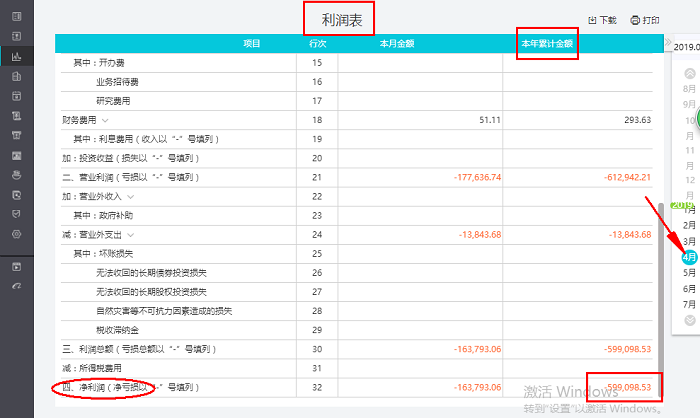Select the 自然灾害等不可抗力因素造成的损失 row label
Image resolution: width=700 pixels, height=418 pixels.
[x=164, y=311]
